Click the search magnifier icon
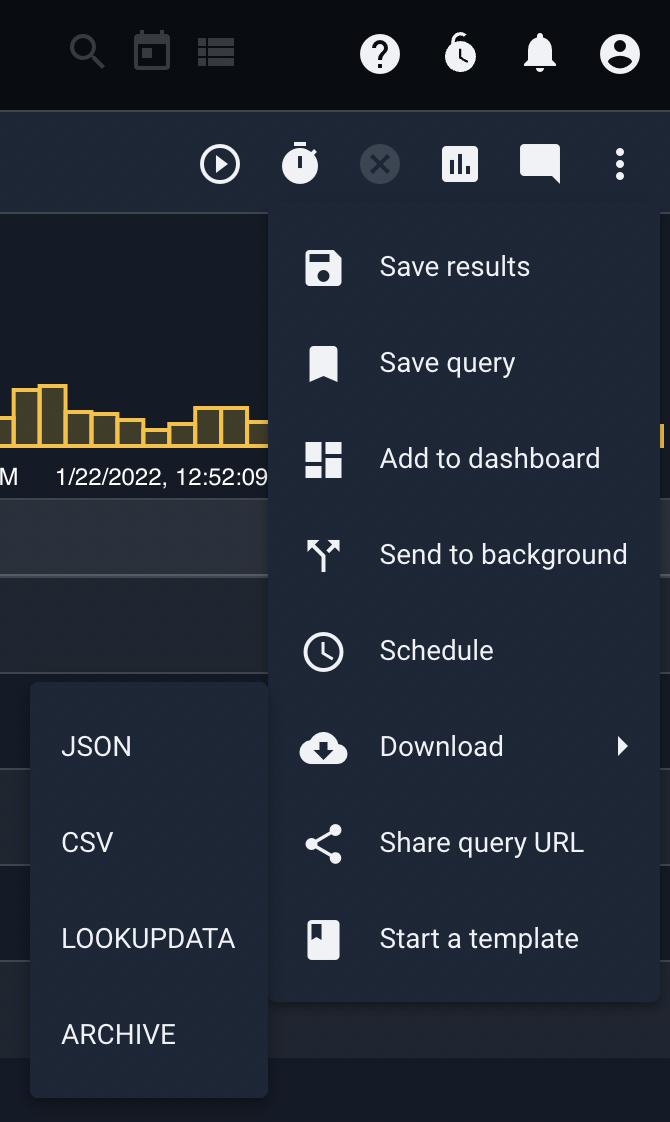The image size is (670, 1122). pyautogui.click(x=87, y=52)
